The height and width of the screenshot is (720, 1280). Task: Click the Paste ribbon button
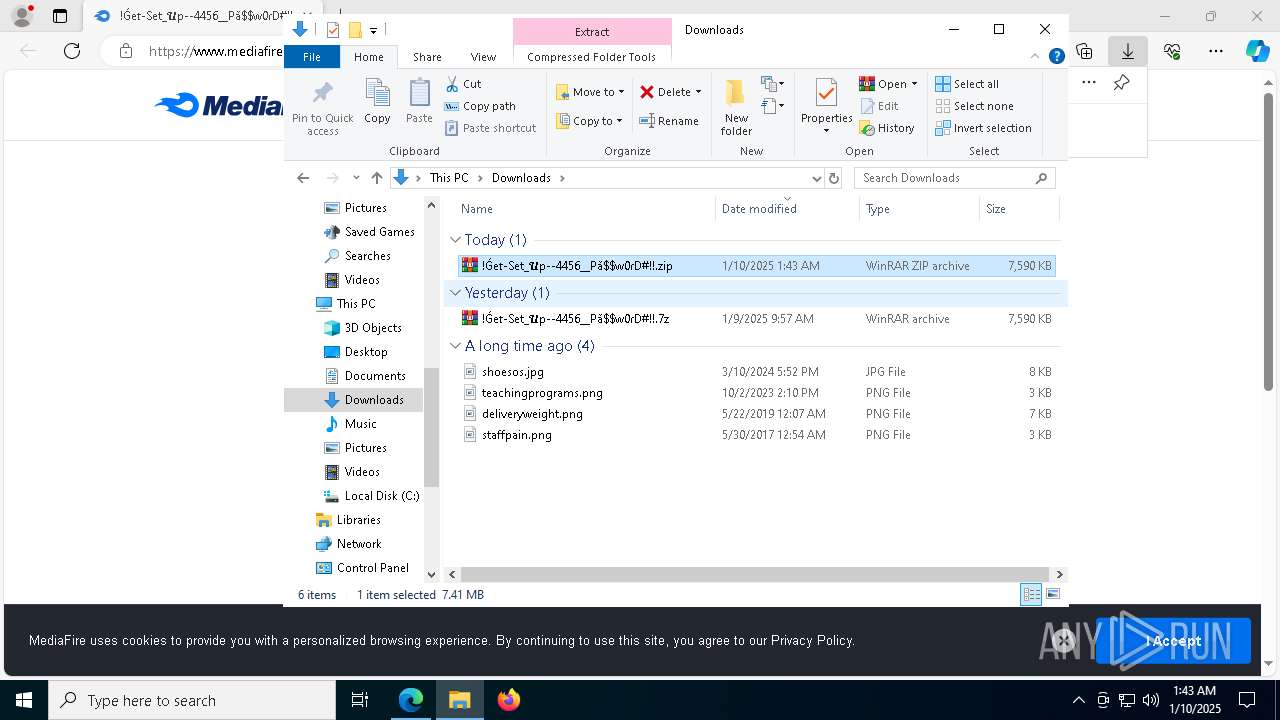tap(419, 102)
